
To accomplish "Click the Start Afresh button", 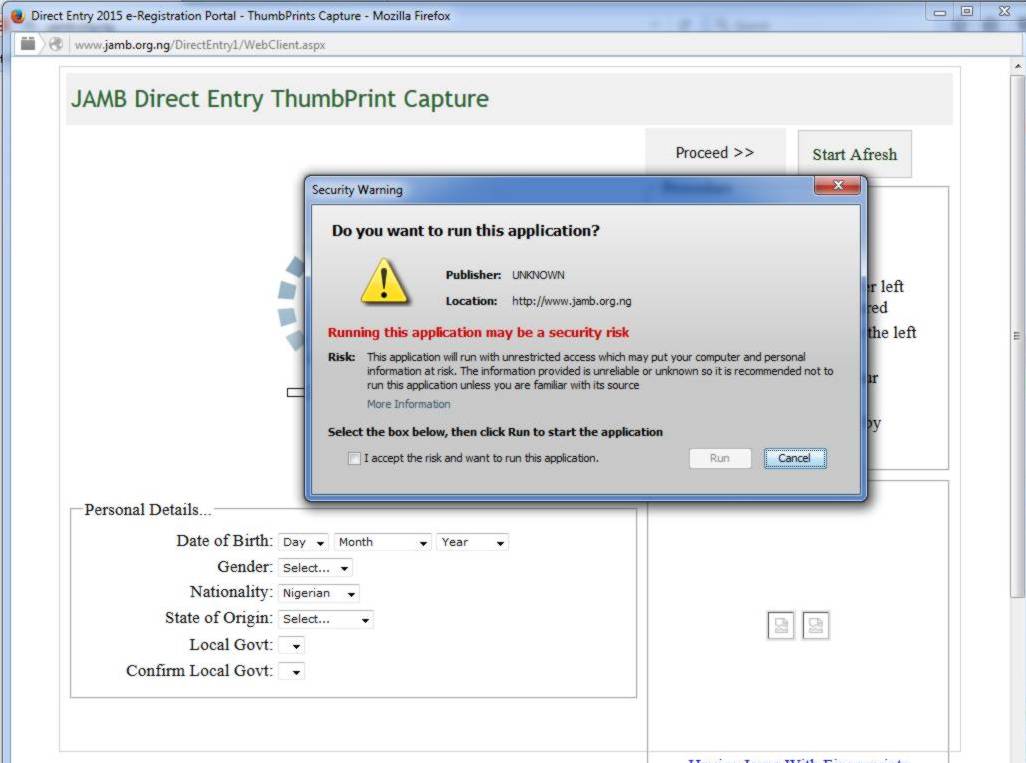I will [x=855, y=155].
